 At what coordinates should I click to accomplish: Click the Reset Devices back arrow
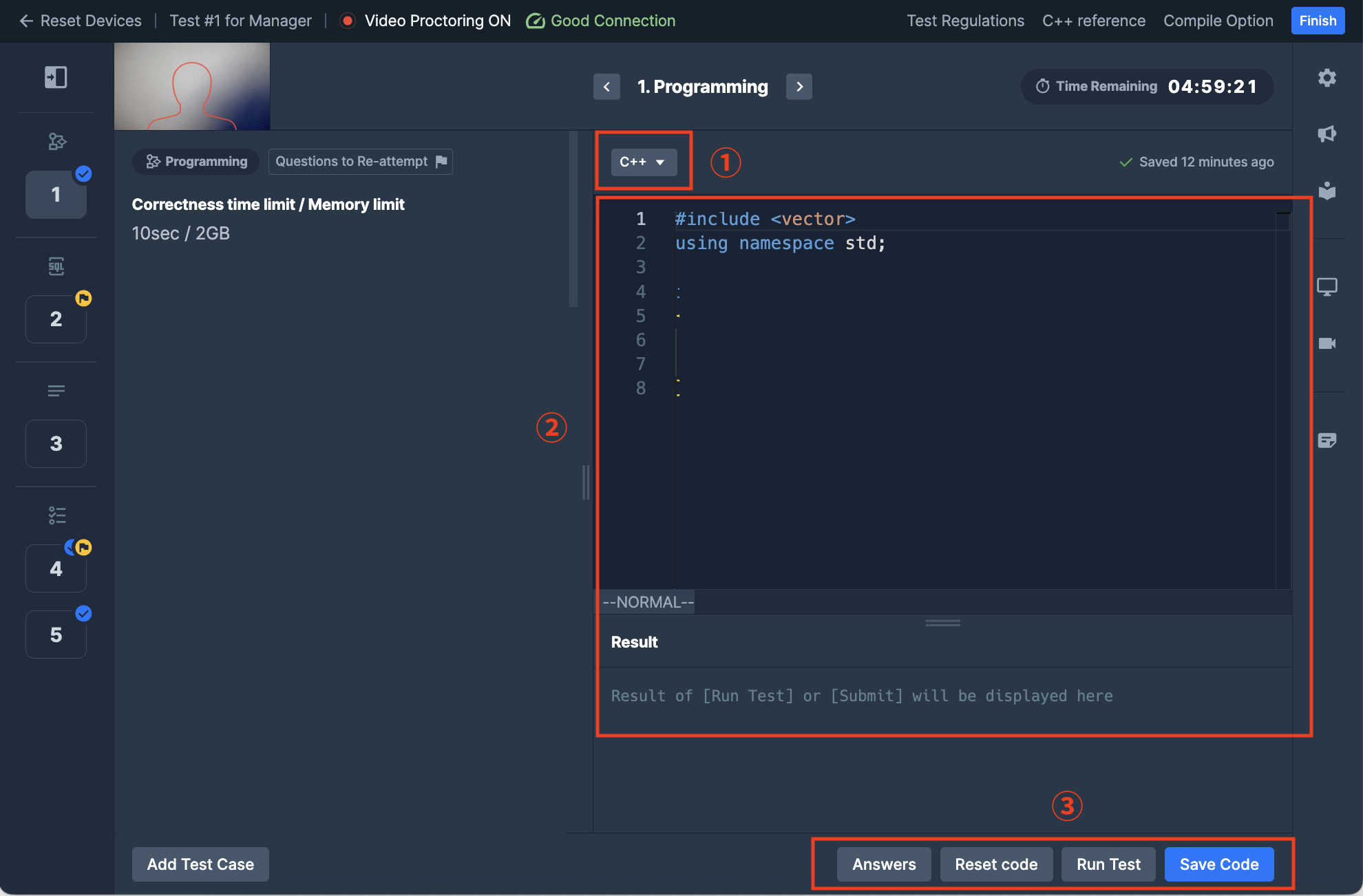(26, 21)
